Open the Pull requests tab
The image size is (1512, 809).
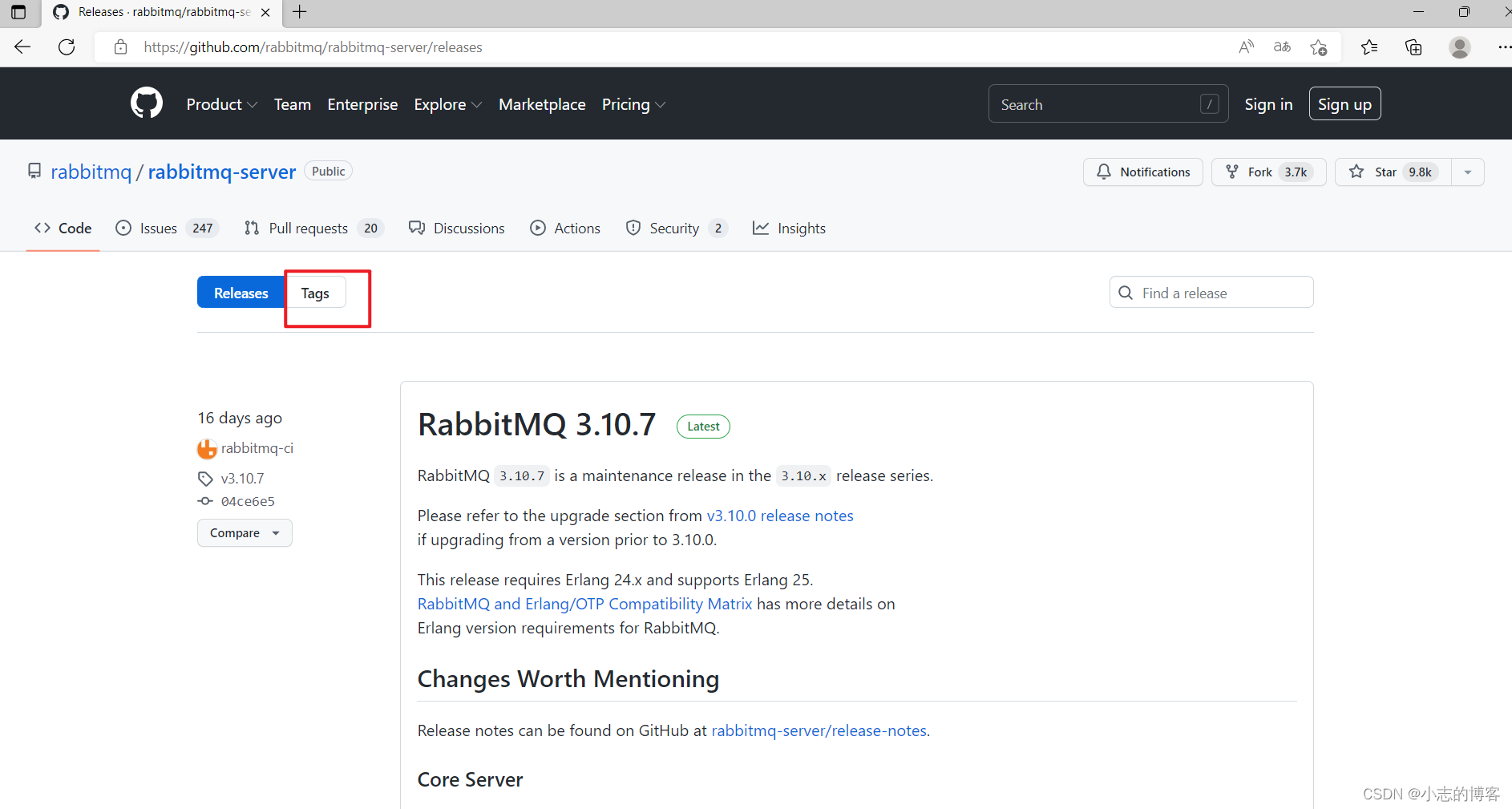tap(313, 229)
